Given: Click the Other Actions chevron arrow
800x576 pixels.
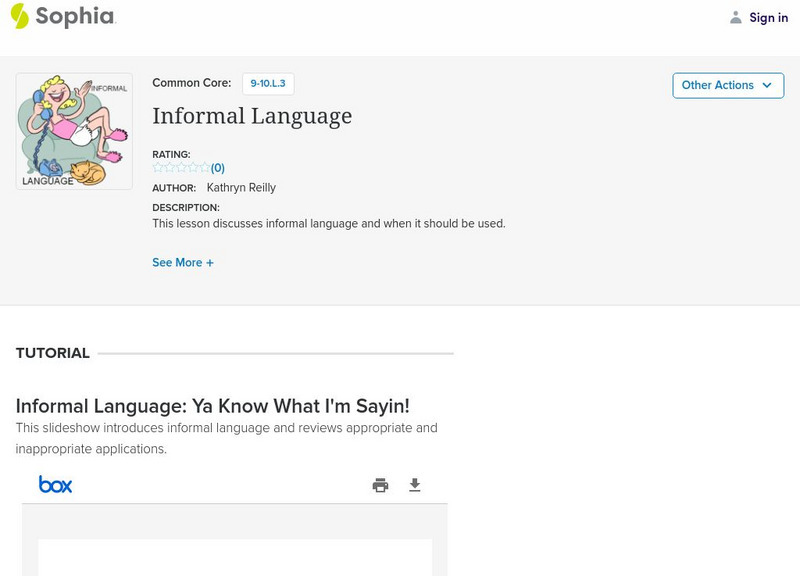Looking at the screenshot, I should pyautogui.click(x=767, y=85).
